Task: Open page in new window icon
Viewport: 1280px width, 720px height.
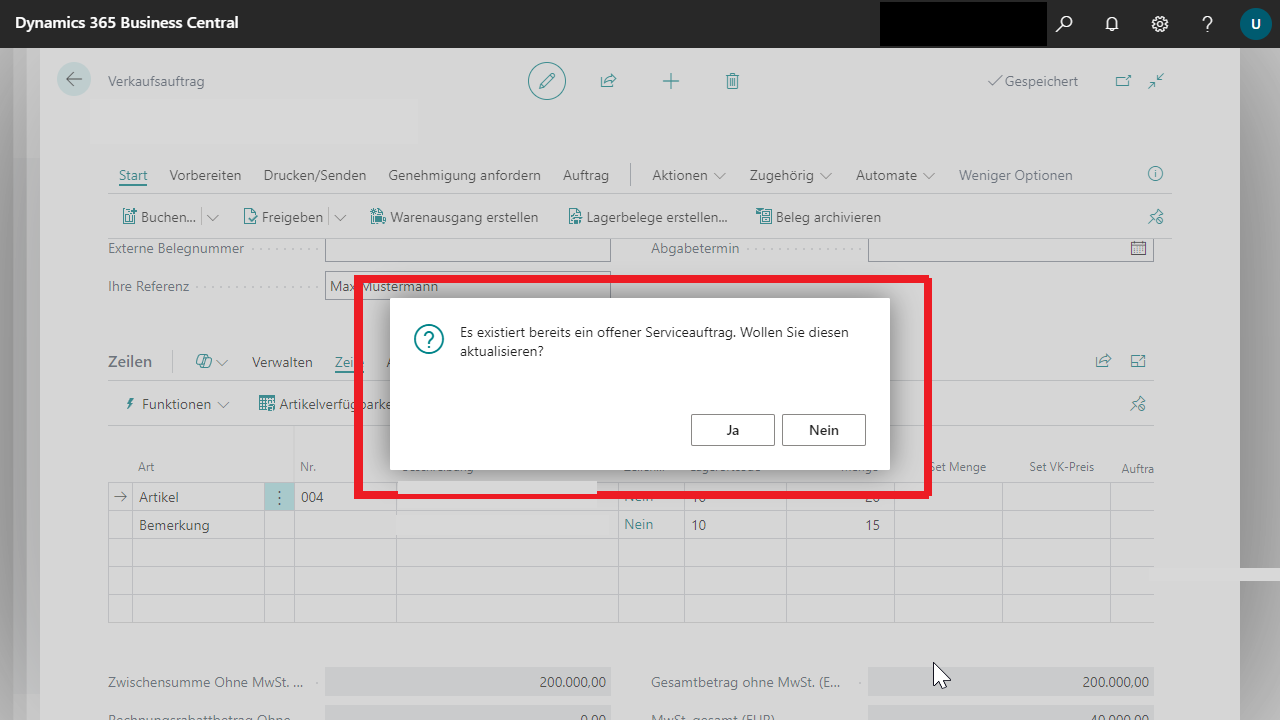Action: [1124, 81]
